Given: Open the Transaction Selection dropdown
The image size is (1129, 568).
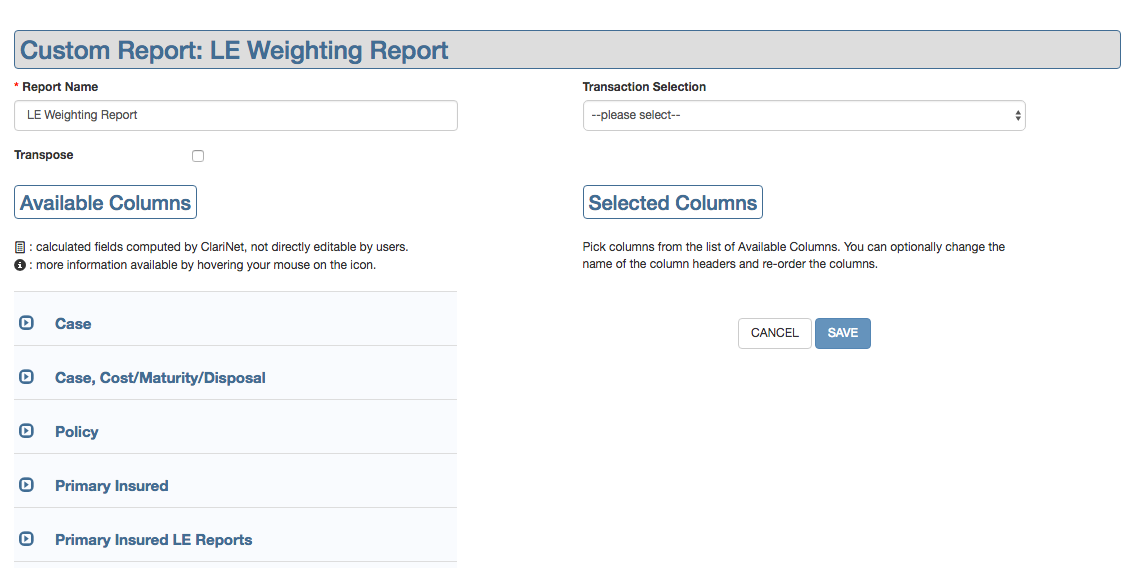Looking at the screenshot, I should (804, 115).
